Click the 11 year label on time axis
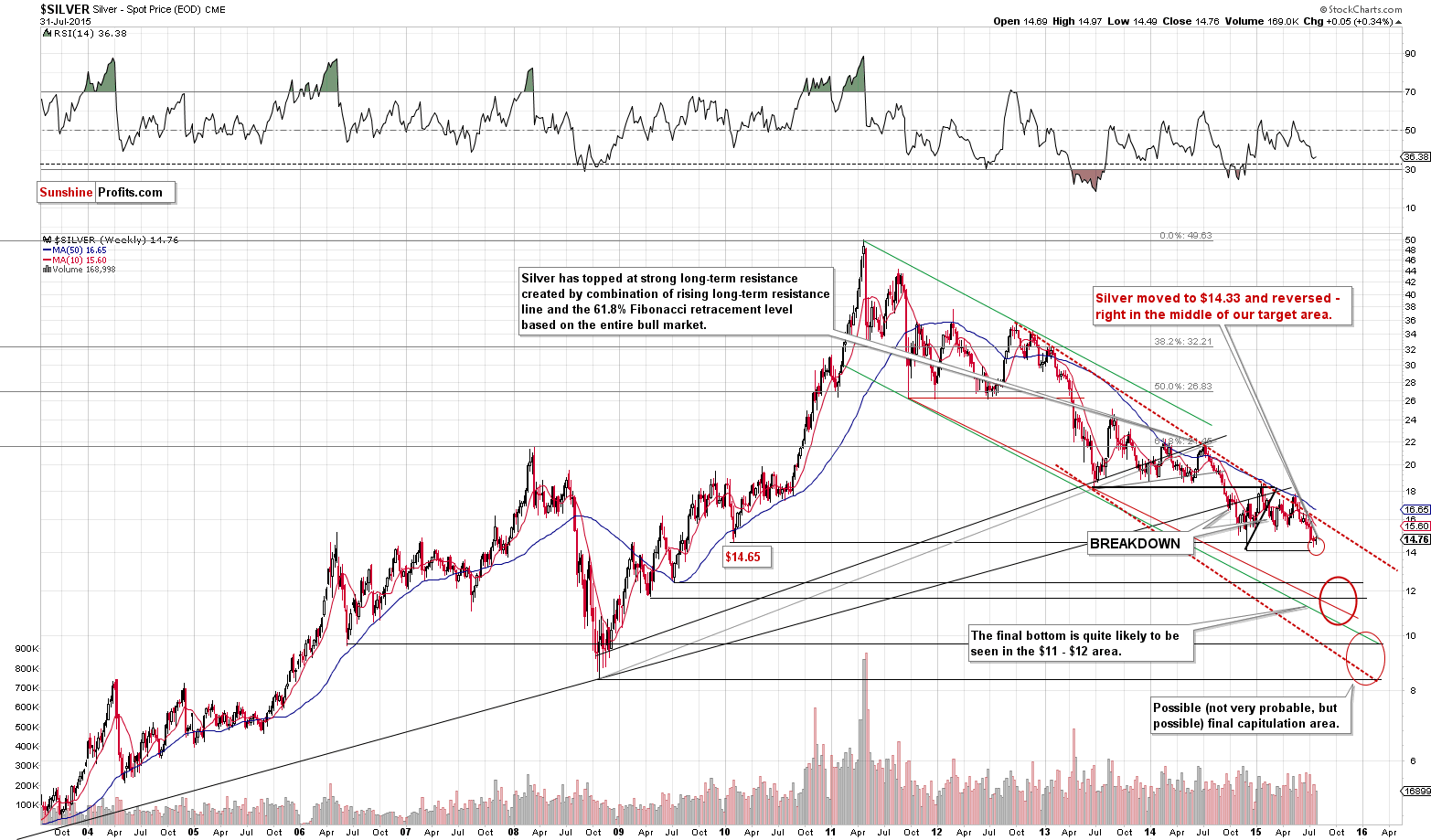This screenshot has width=1431, height=840. pyautogui.click(x=831, y=832)
